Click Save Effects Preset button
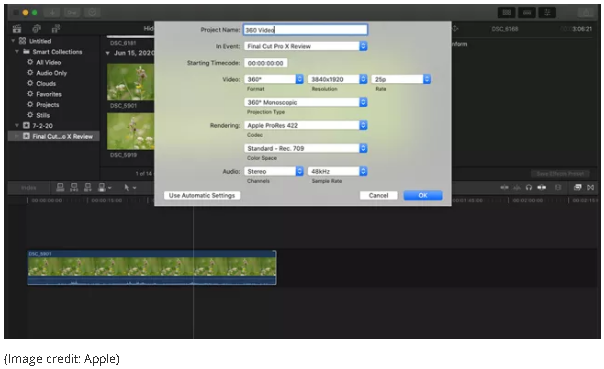Screen dimensions: 604x369 560,174
